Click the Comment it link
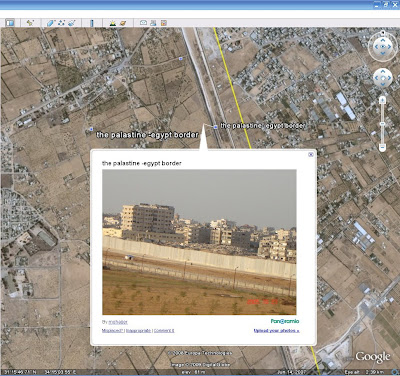The width and height of the screenshot is (400, 376). tap(164, 331)
